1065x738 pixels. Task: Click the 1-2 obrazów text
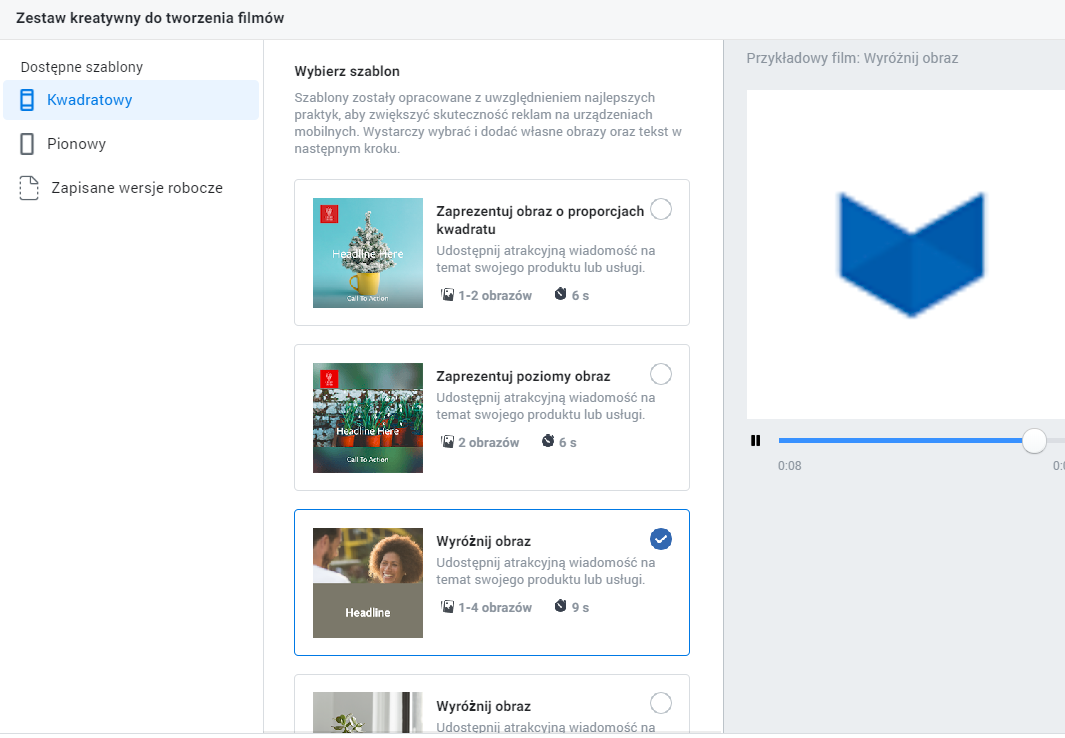pos(495,295)
